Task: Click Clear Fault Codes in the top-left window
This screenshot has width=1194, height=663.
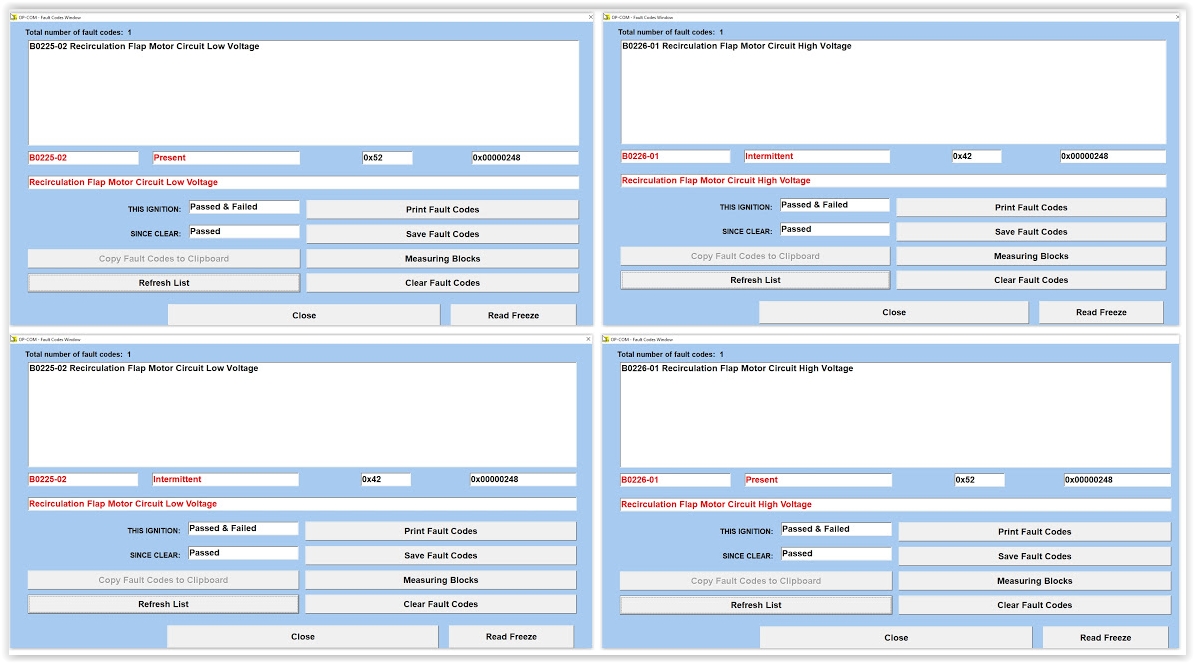Action: click(442, 283)
